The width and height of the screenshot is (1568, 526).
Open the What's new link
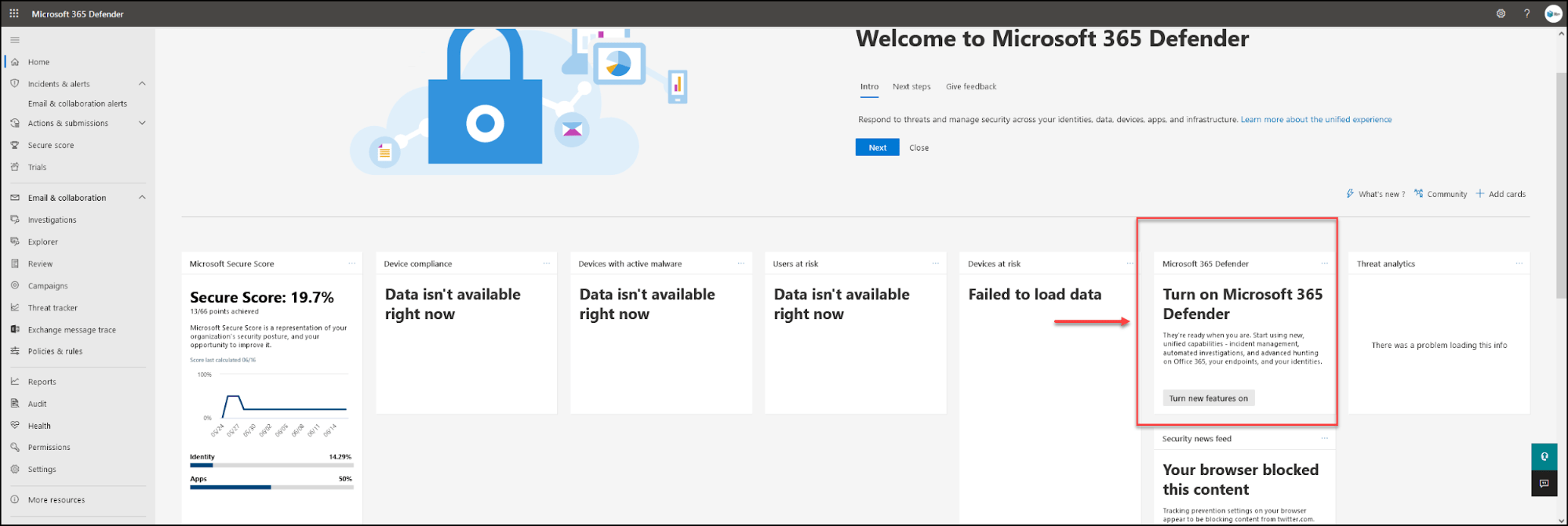[1376, 194]
